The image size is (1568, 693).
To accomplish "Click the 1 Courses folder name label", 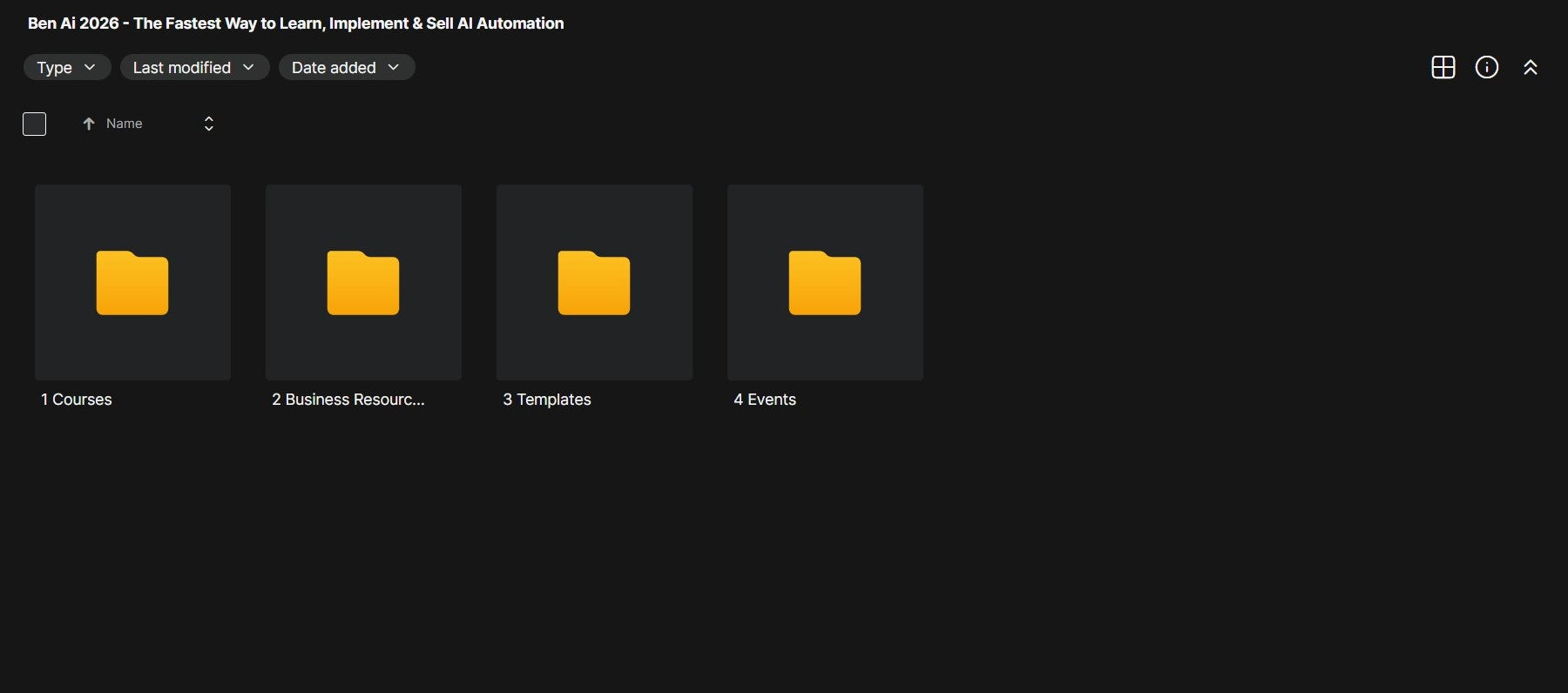I will pyautogui.click(x=77, y=400).
